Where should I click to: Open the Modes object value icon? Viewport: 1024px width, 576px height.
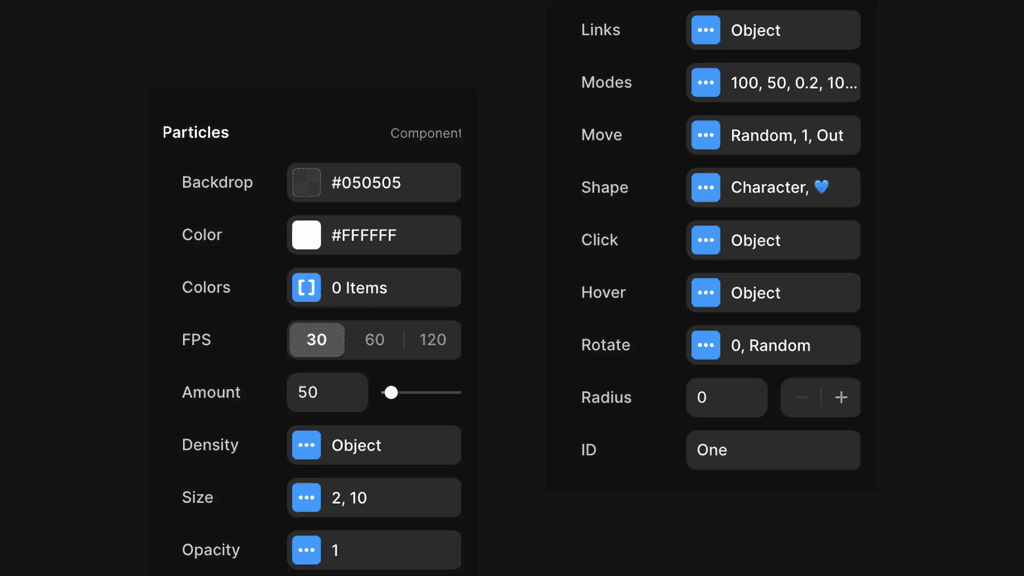tap(705, 82)
